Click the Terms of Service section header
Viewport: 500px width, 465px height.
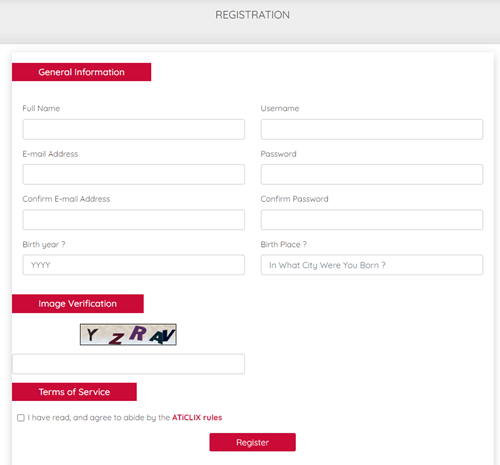pyautogui.click(x=74, y=392)
